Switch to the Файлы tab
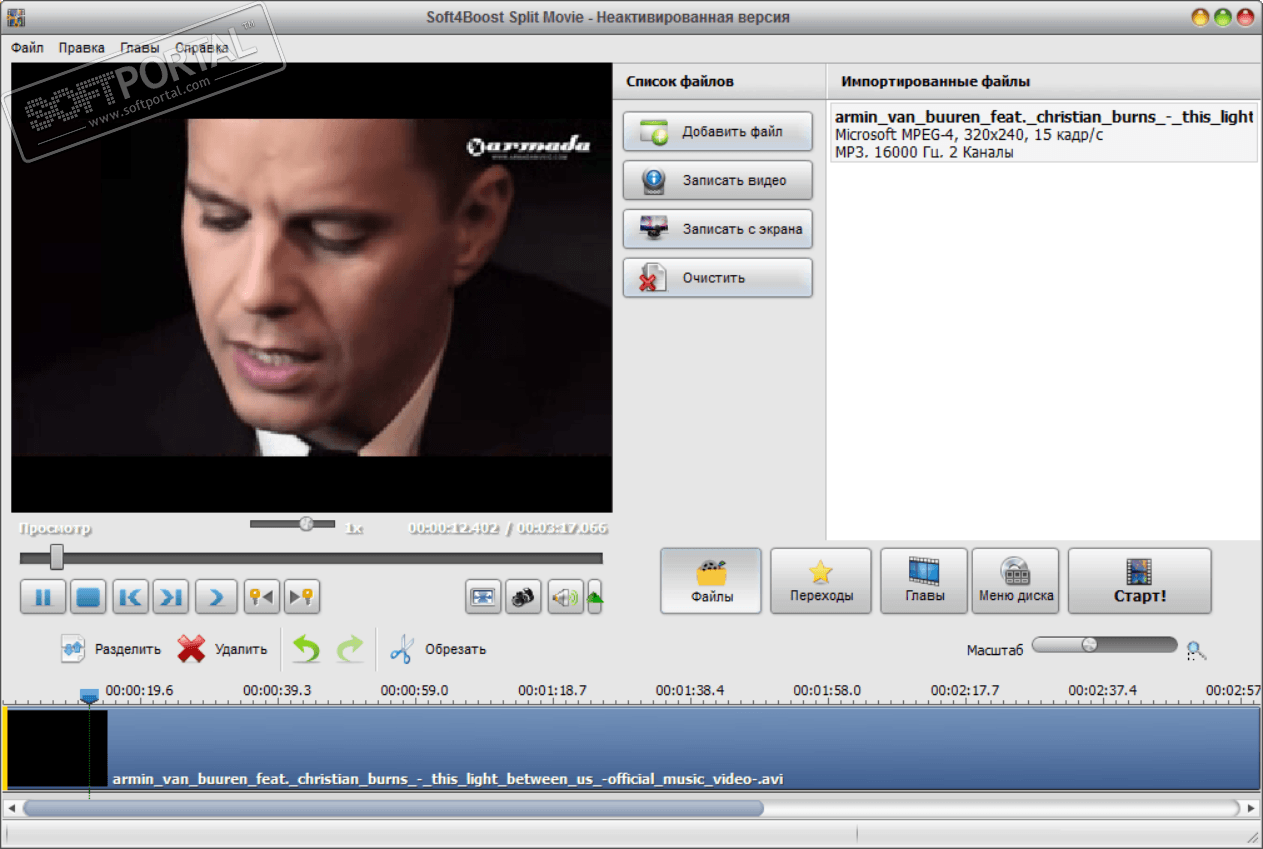This screenshot has width=1263, height=849. click(711, 581)
